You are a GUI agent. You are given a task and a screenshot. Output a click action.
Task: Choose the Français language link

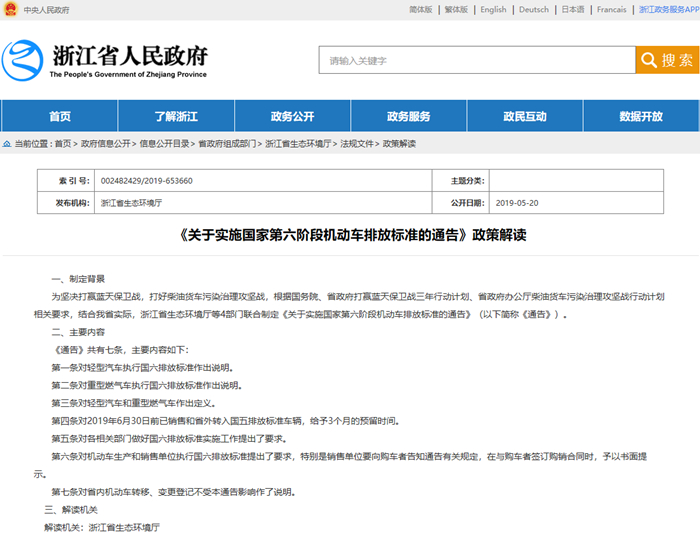click(611, 10)
